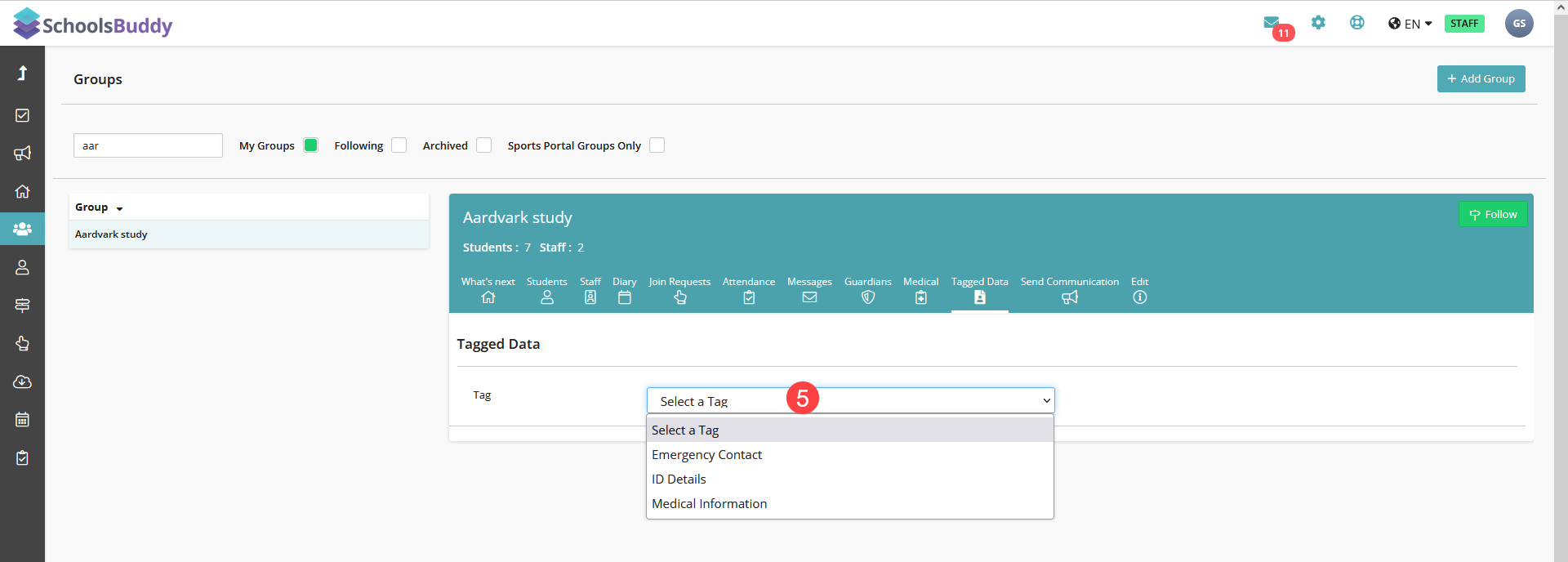Expand the Group column sort arrow
This screenshot has width=1568, height=562.
119,208
